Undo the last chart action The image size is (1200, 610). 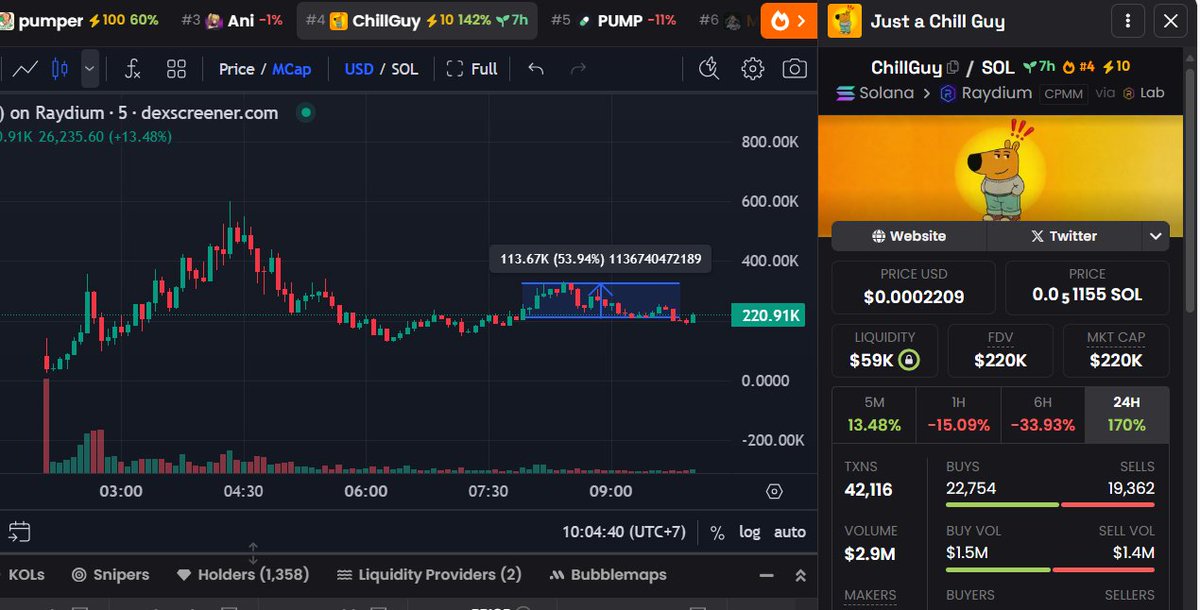(536, 69)
